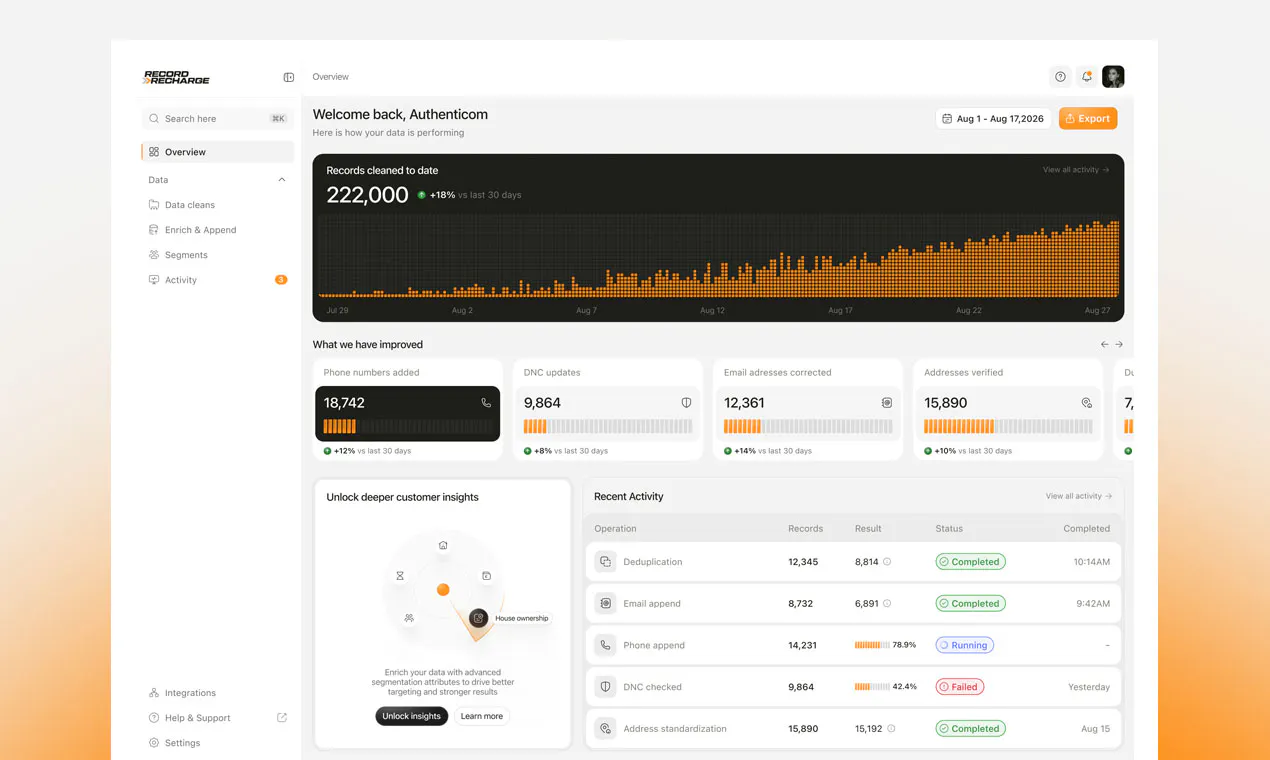Image resolution: width=1270 pixels, height=760 pixels.
Task: Click the home icon atop the insights diagram
Action: 443,545
